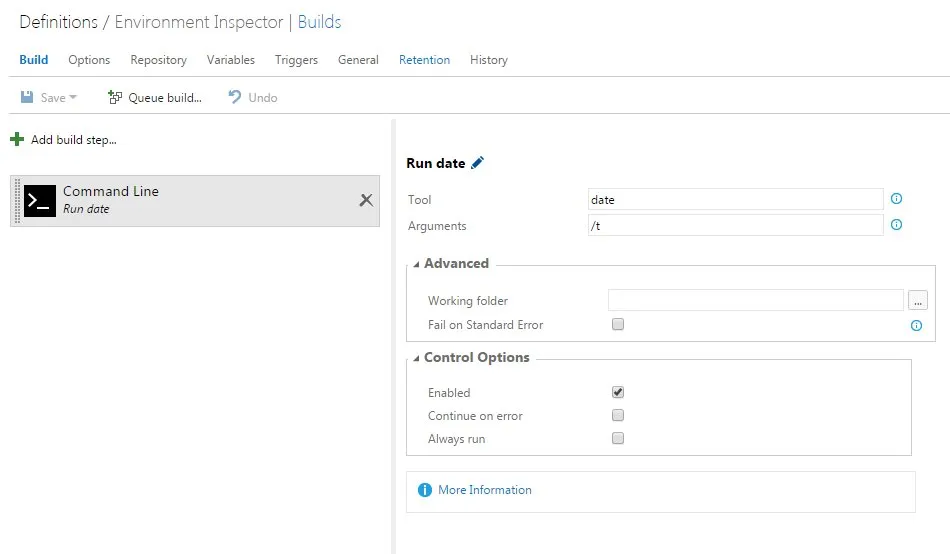This screenshot has height=554, width=950.
Task: Click the Undo arrow icon
Action: point(235,97)
